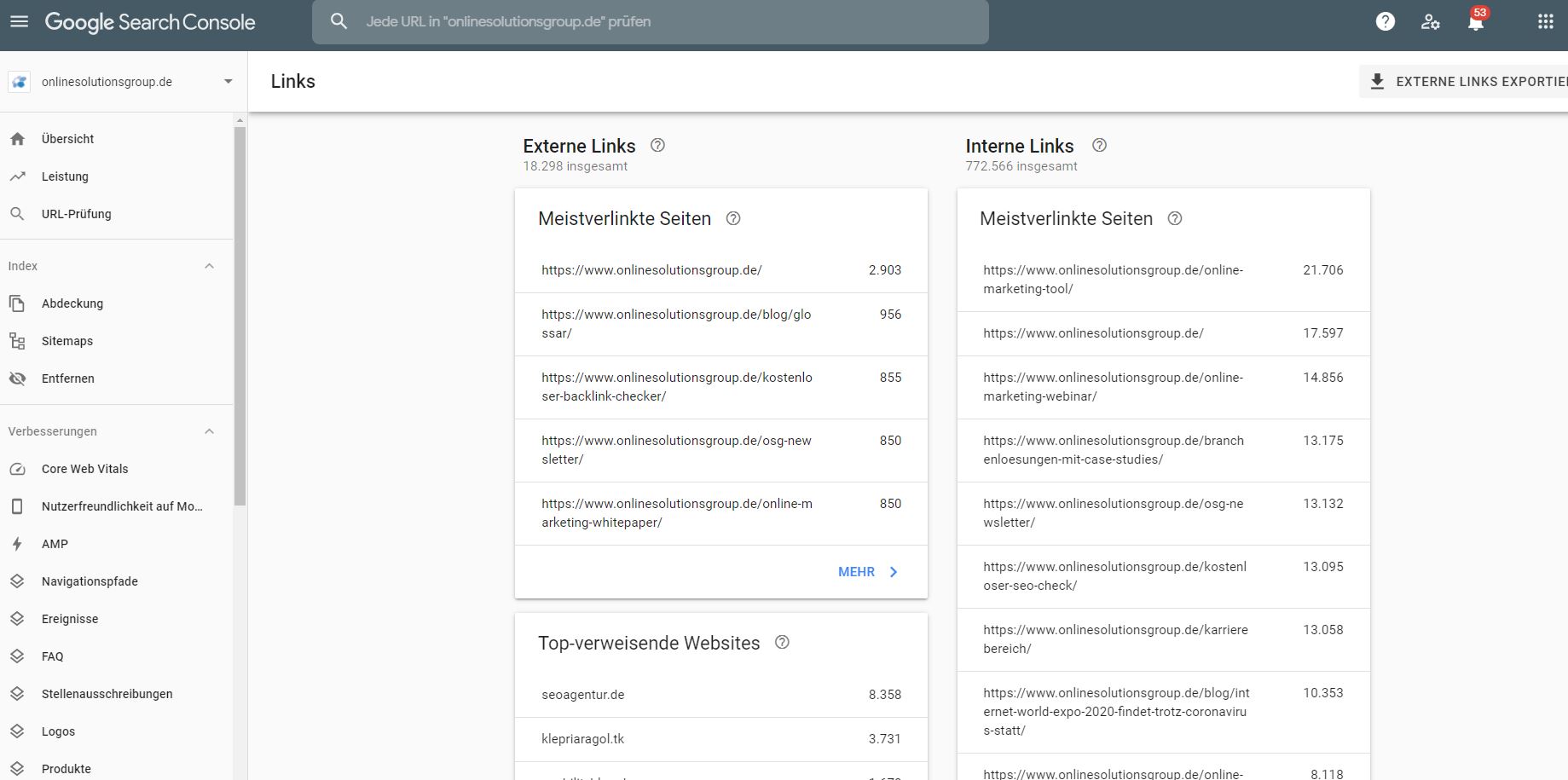
Task: Open notifications bell with 53 badge
Action: [x=1476, y=21]
